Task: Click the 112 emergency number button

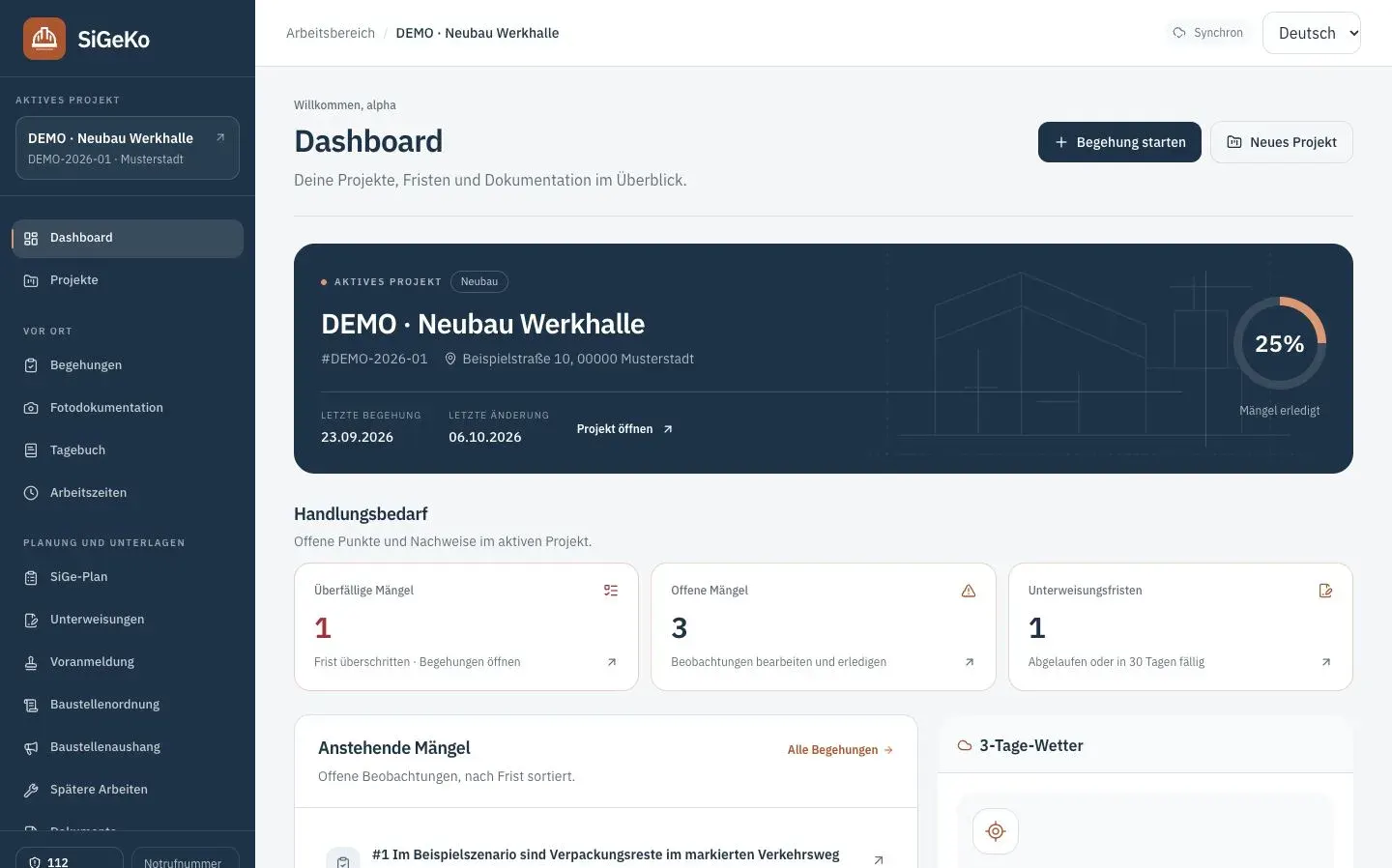Action: (x=70, y=857)
